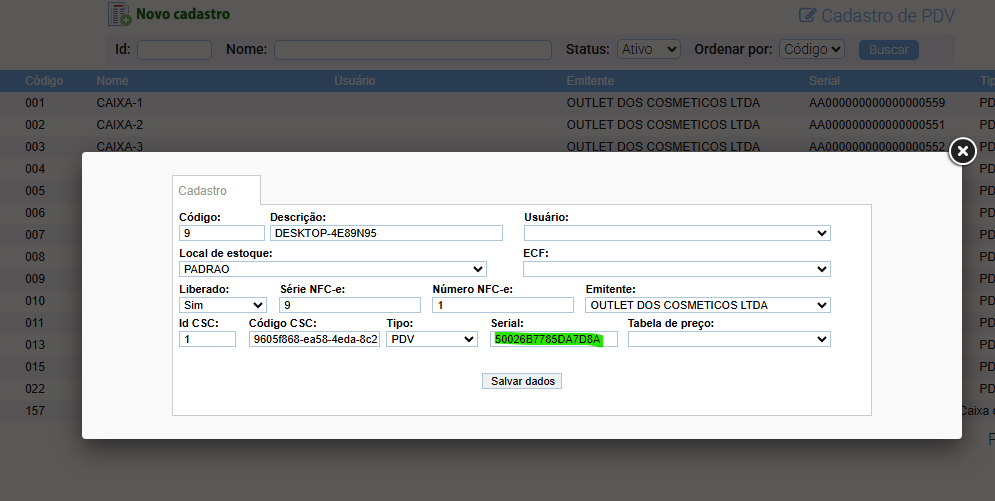Expand the Local de estoque dropdown
Image resolution: width=995 pixels, height=501 pixels.
332,269
